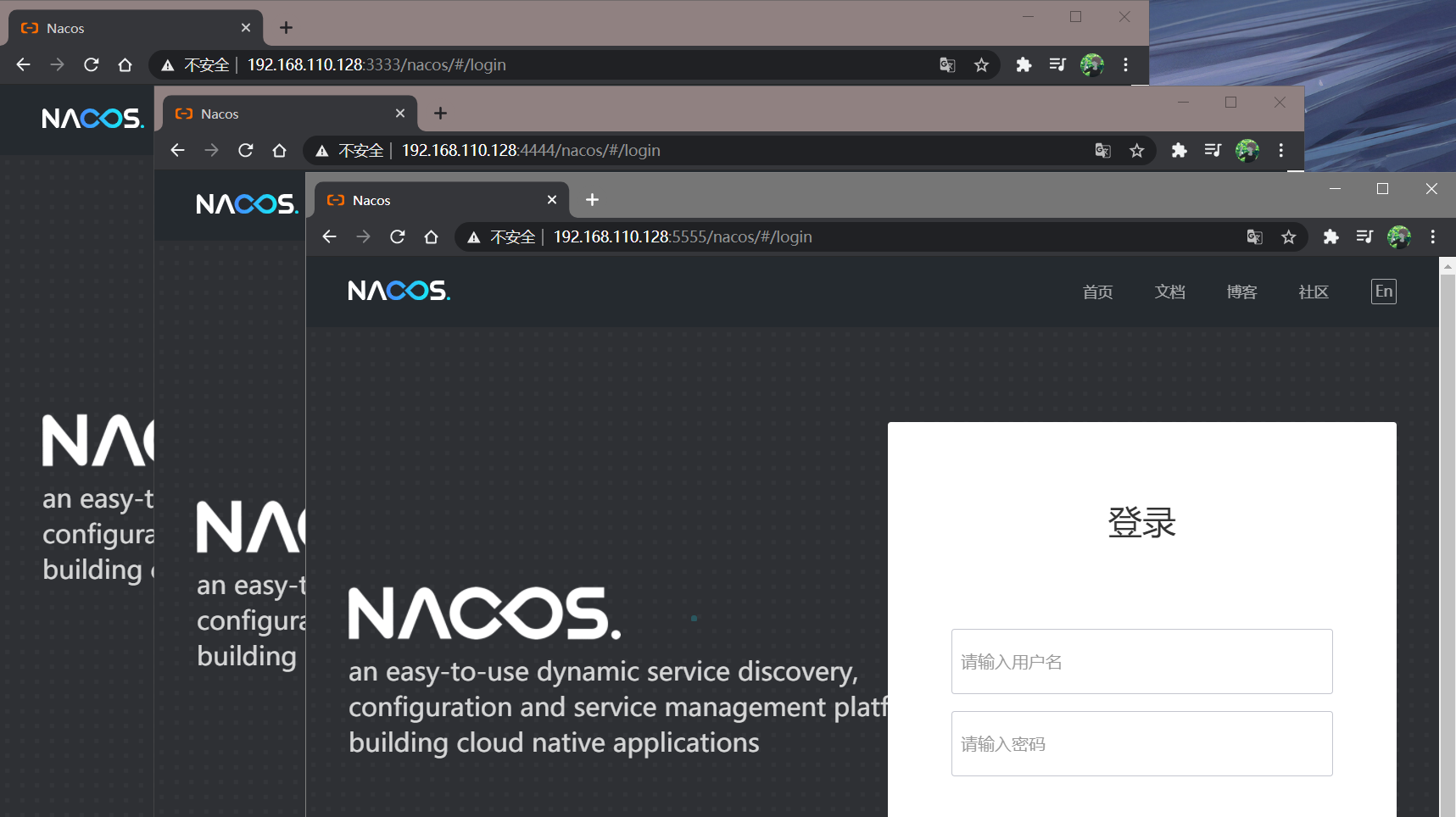1456x817 pixels.
Task: Maximize the port 5555 browser window
Action: pos(1383,189)
